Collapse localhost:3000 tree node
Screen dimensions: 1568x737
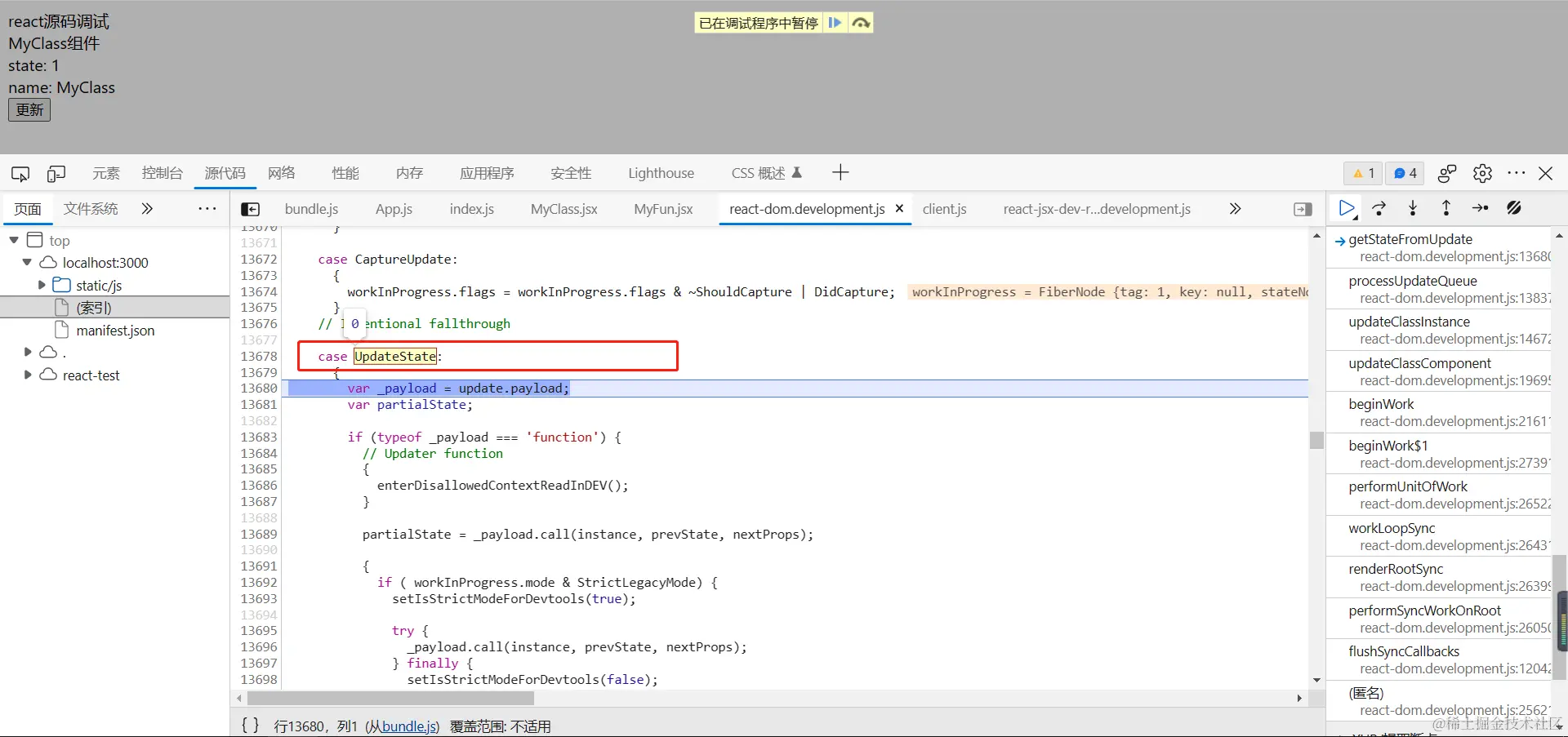coord(27,262)
